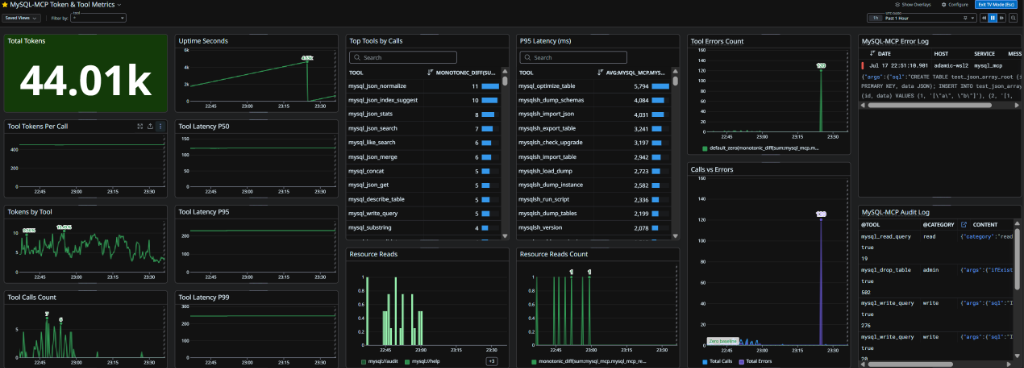This screenshot has width=1024, height=368.
Task: Click the +3 more legend items badge
Action: (x=491, y=361)
